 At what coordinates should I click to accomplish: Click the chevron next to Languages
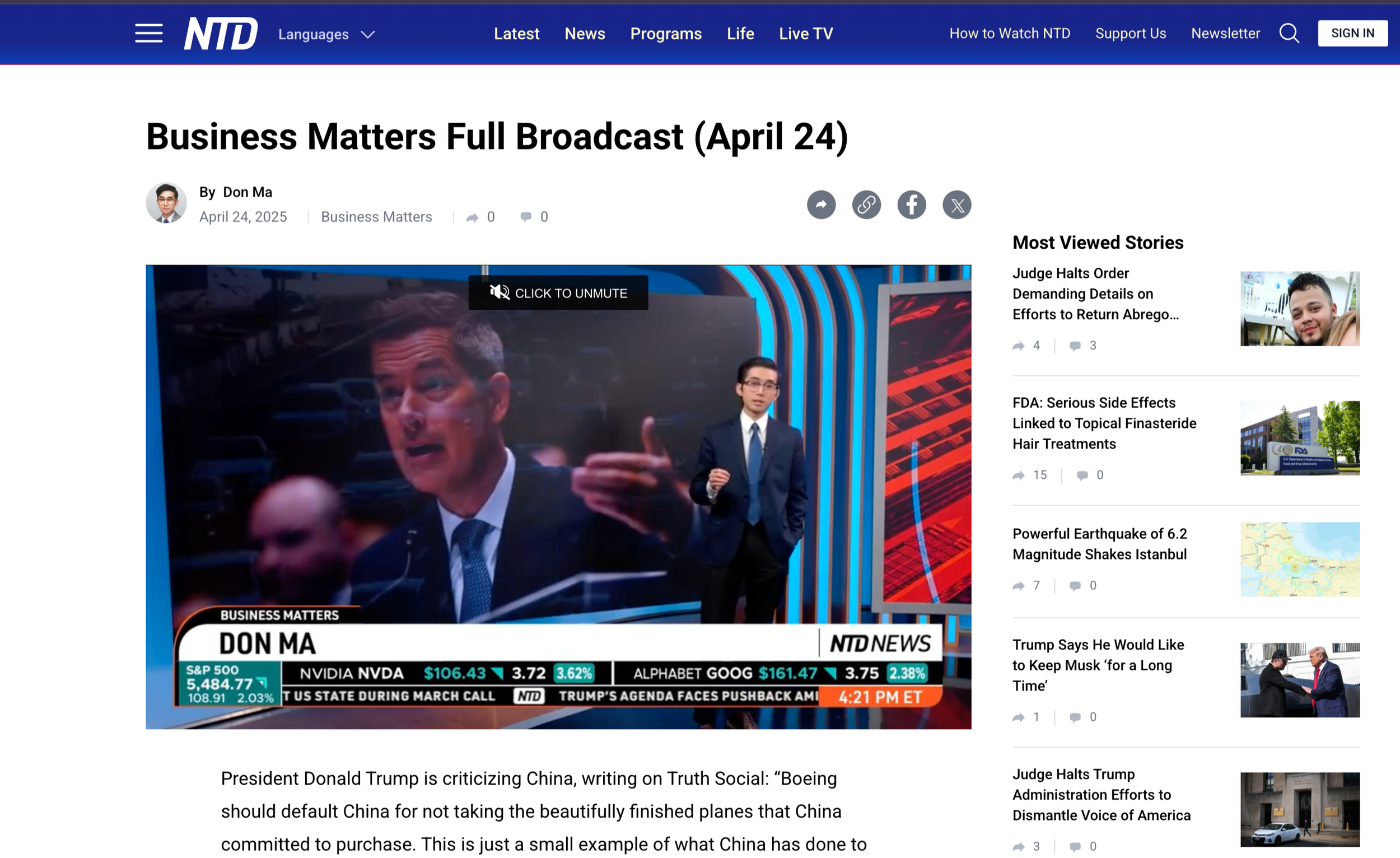pos(368,35)
